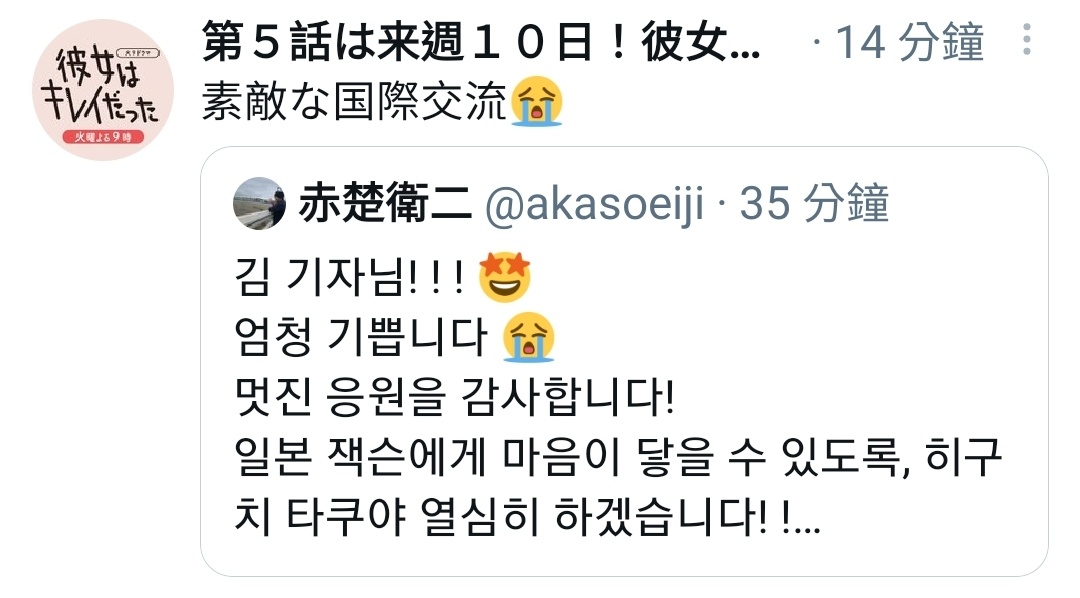Click 火曜よる9時 badge on the avatar
Screen dimensions: 1080x598
[103, 136]
